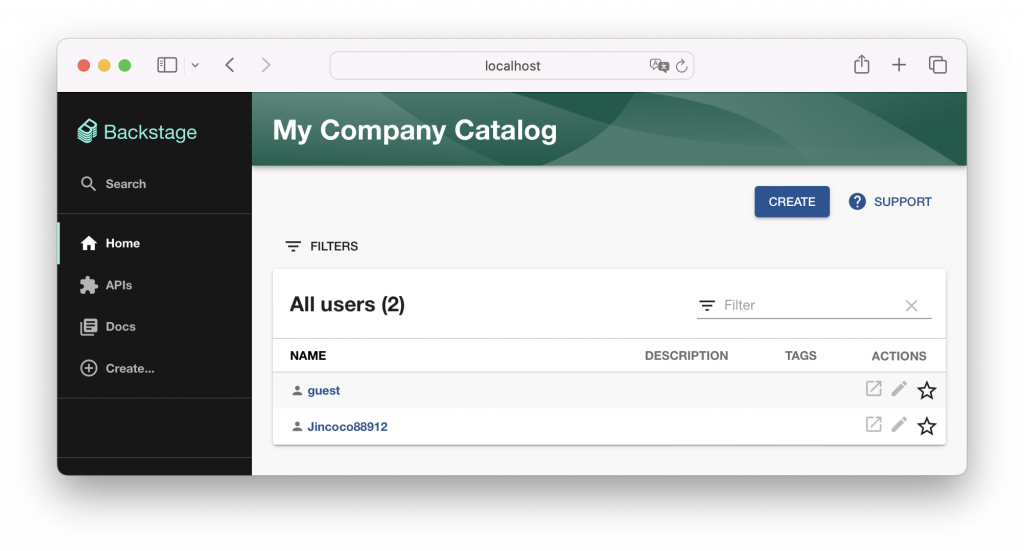Image resolution: width=1024 pixels, height=551 pixels.
Task: Clear the Filter field with X
Action: point(911,306)
